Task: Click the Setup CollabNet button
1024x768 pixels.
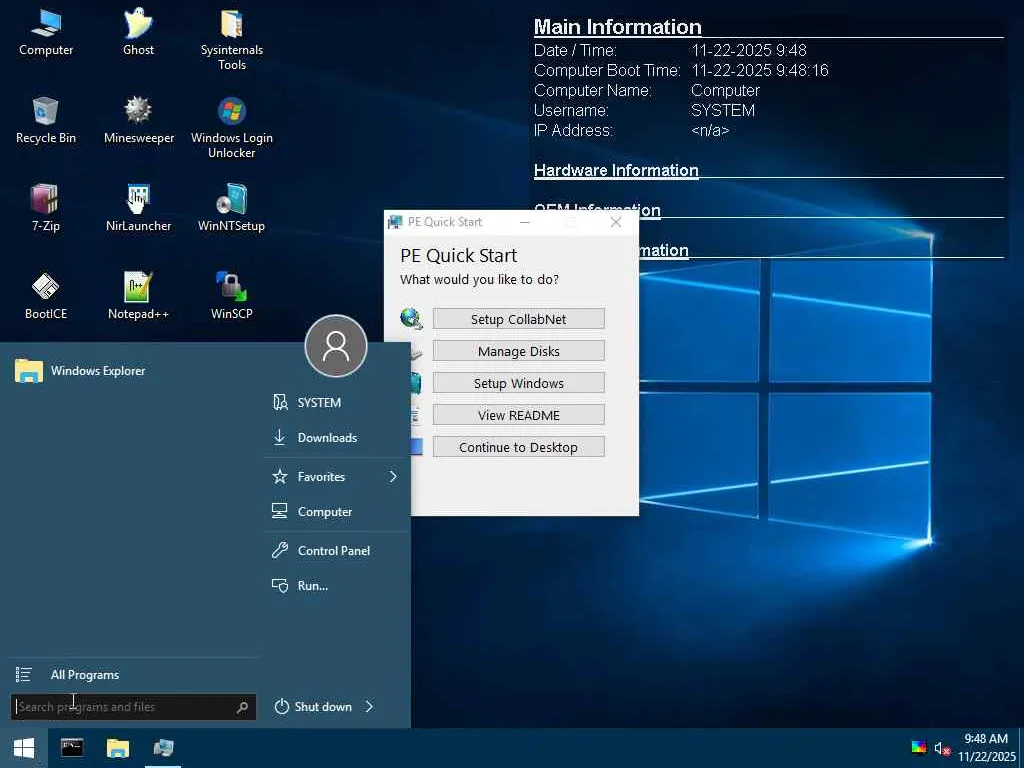Action: click(x=519, y=319)
